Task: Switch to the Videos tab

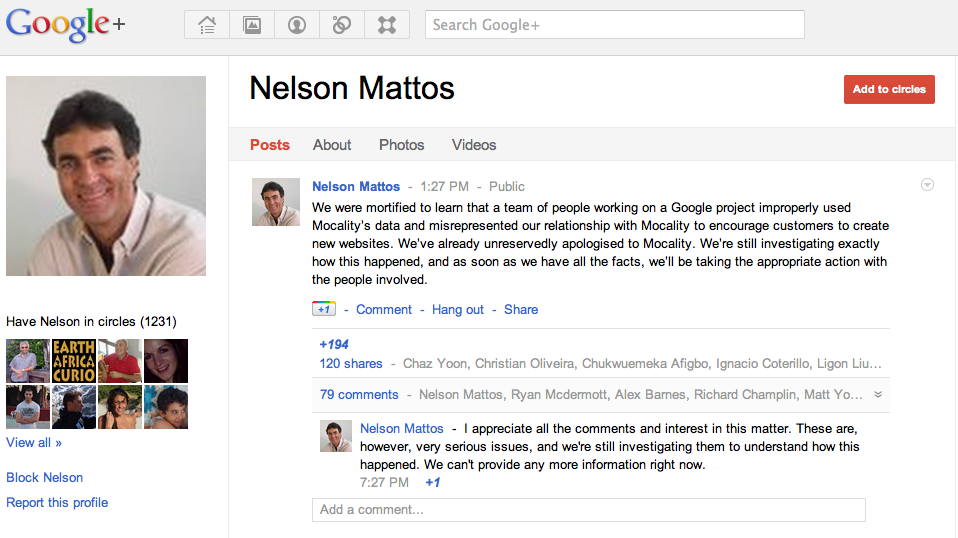Action: coord(474,145)
